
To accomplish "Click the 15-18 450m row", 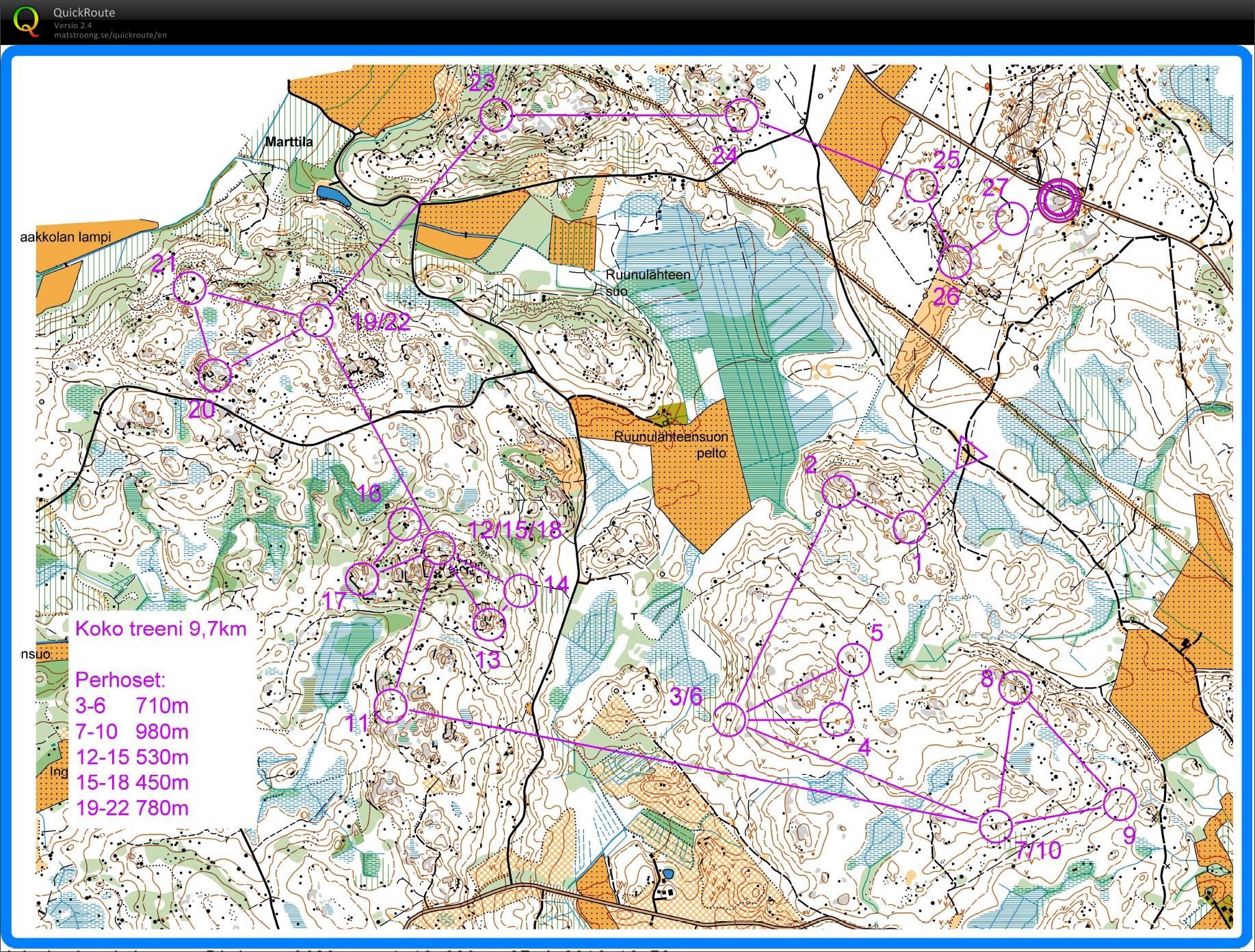I will point(132,782).
